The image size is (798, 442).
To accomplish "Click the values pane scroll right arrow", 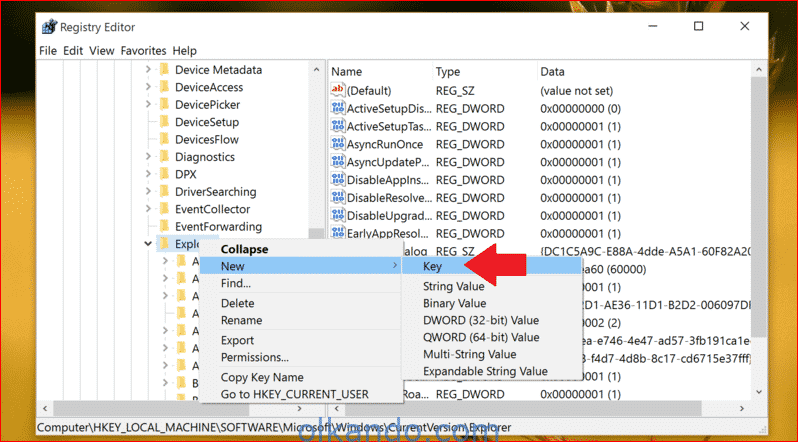I will [743, 408].
